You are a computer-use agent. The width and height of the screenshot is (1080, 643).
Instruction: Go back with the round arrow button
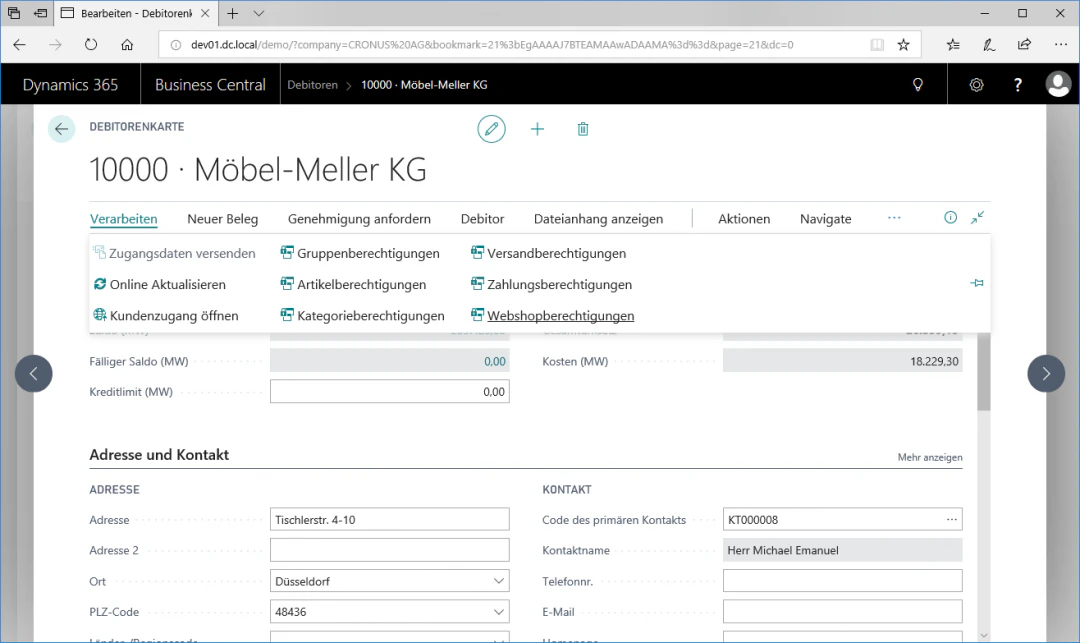(61, 129)
